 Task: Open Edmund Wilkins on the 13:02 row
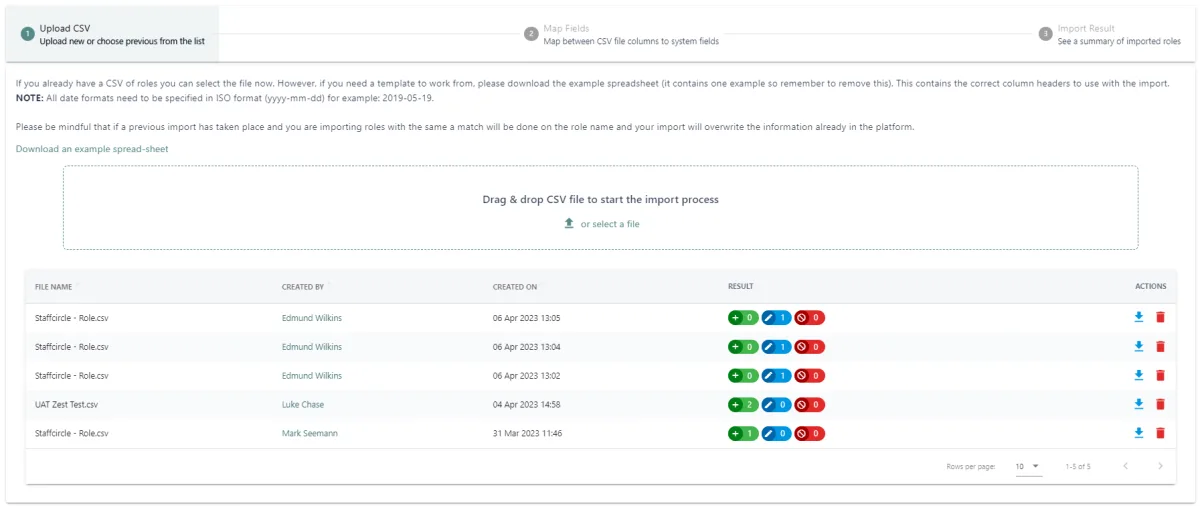pyautogui.click(x=312, y=376)
